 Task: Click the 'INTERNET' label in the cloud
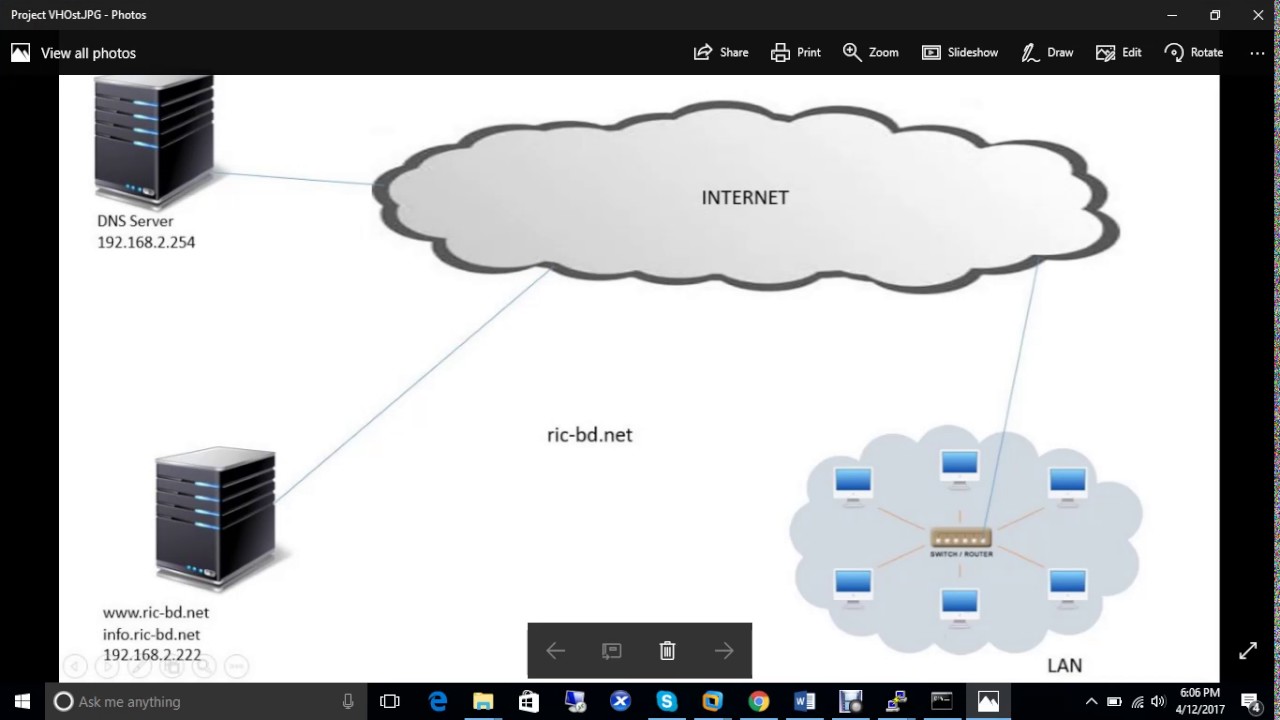point(745,198)
